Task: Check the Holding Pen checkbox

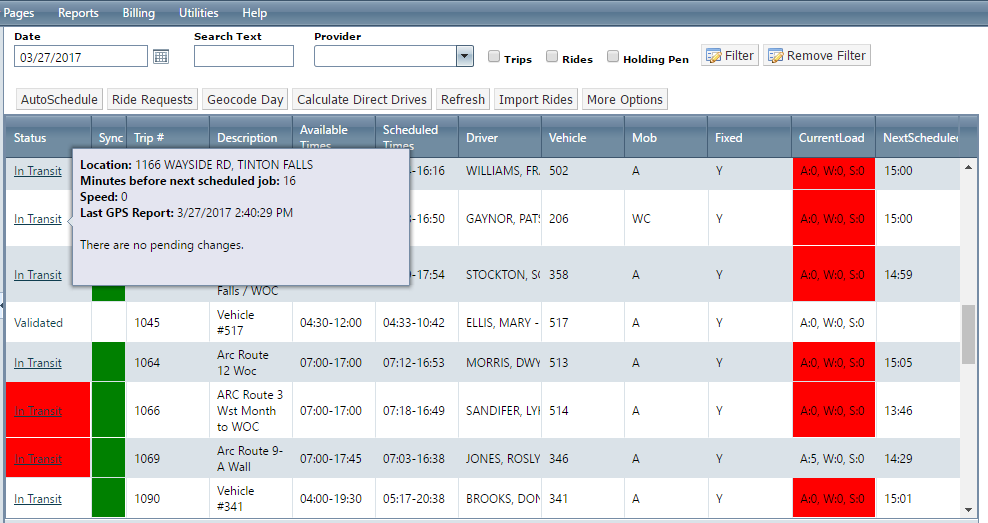Action: click(612, 57)
